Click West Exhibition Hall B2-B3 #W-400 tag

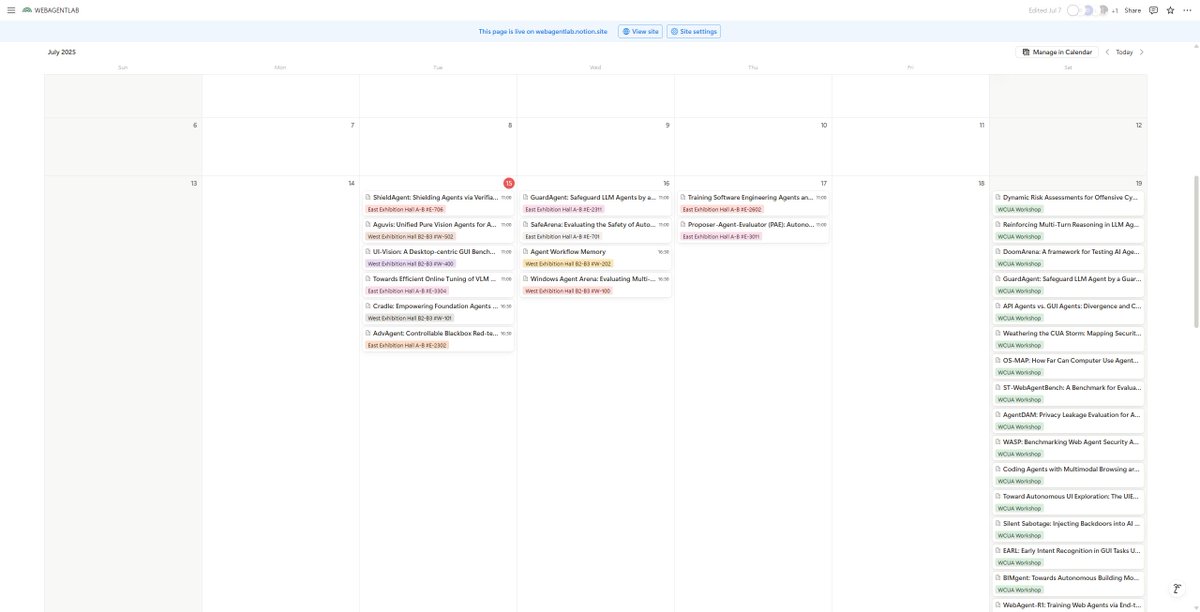[410, 264]
